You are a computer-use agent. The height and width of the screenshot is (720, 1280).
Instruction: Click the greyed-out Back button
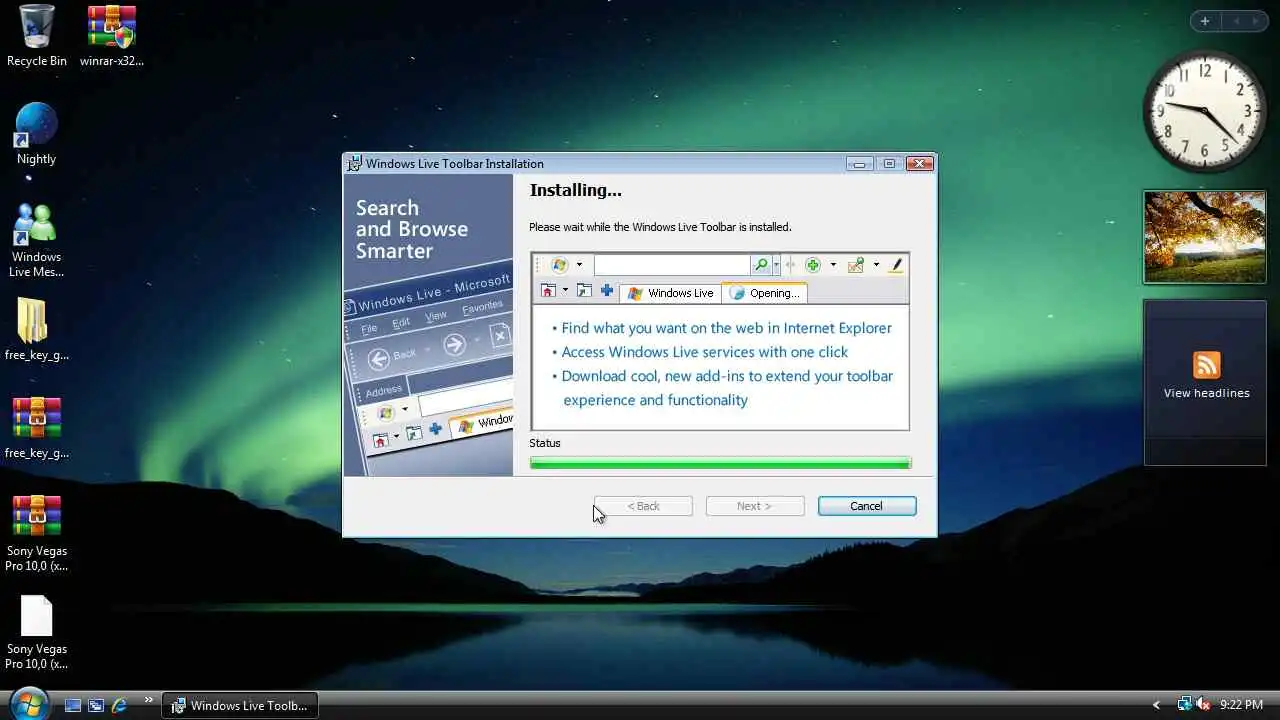pyautogui.click(x=643, y=506)
